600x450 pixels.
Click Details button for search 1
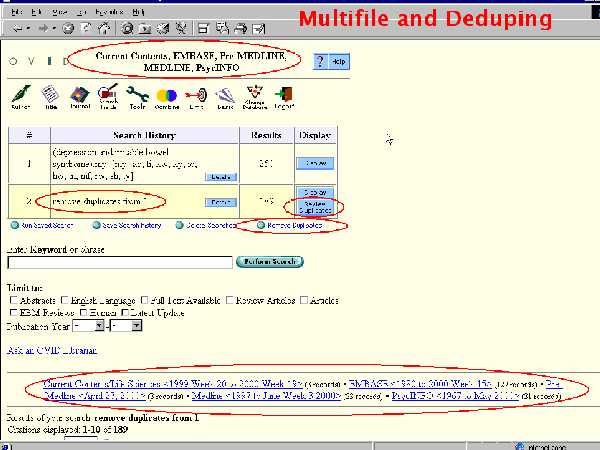[x=221, y=177]
